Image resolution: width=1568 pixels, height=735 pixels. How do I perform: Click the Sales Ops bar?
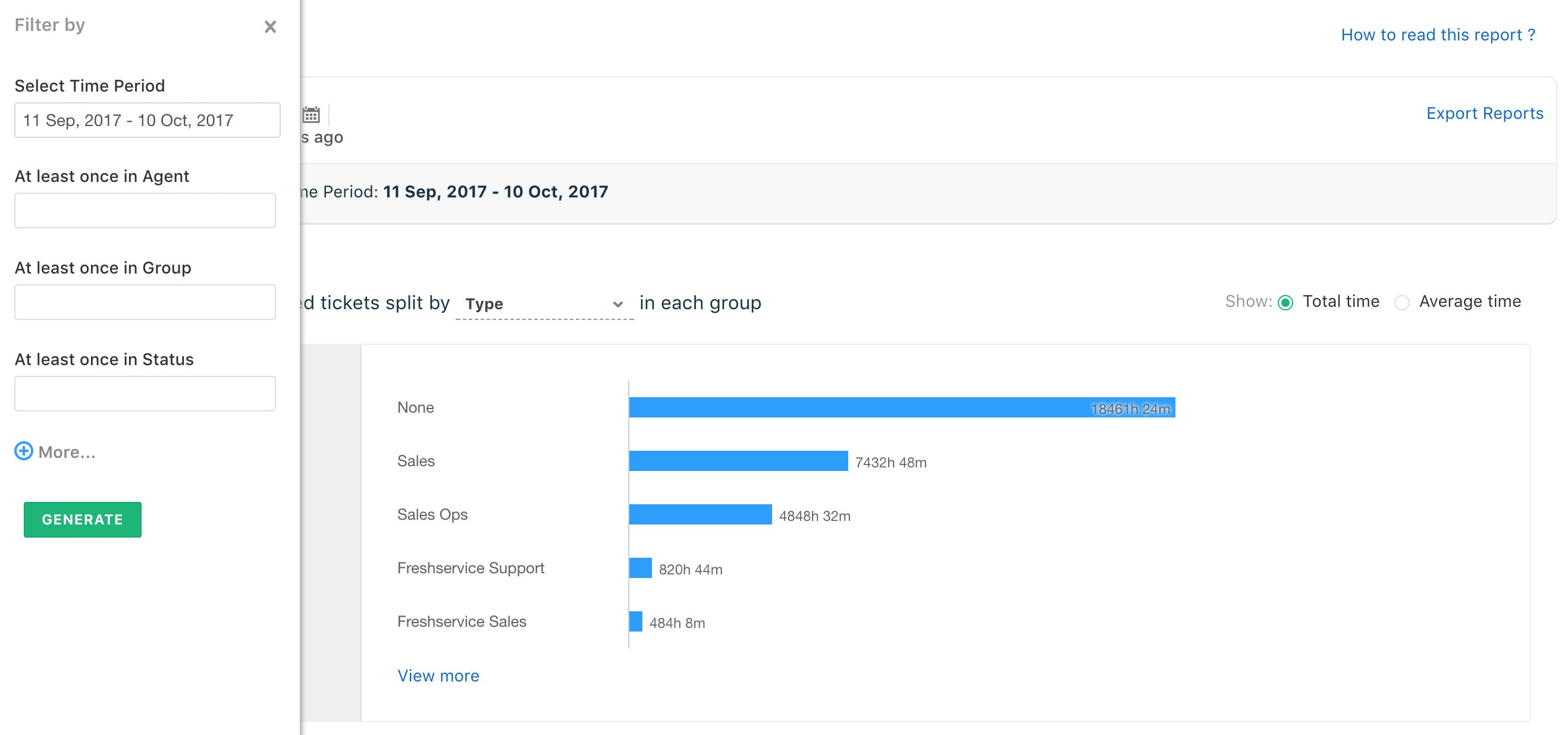click(700, 514)
